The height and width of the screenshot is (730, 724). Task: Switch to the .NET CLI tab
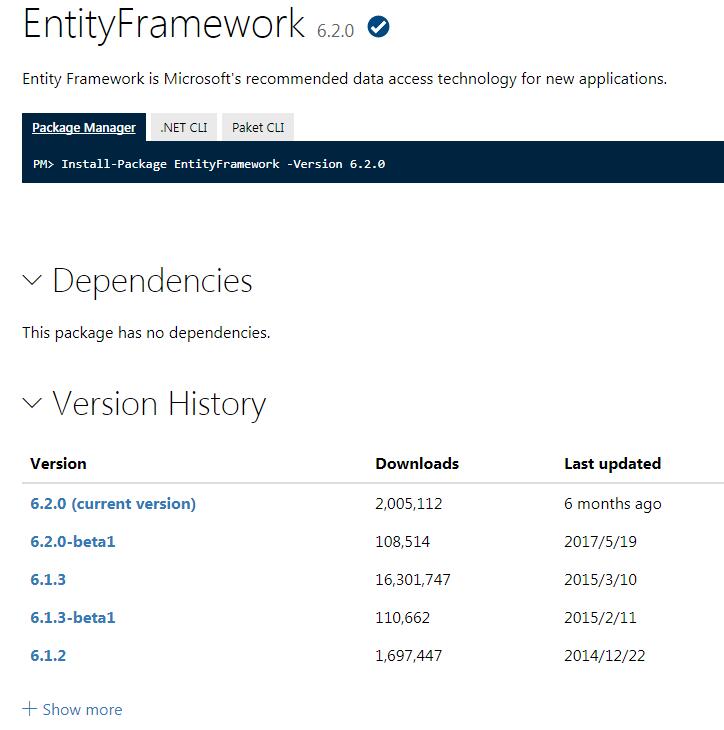[x=184, y=127]
